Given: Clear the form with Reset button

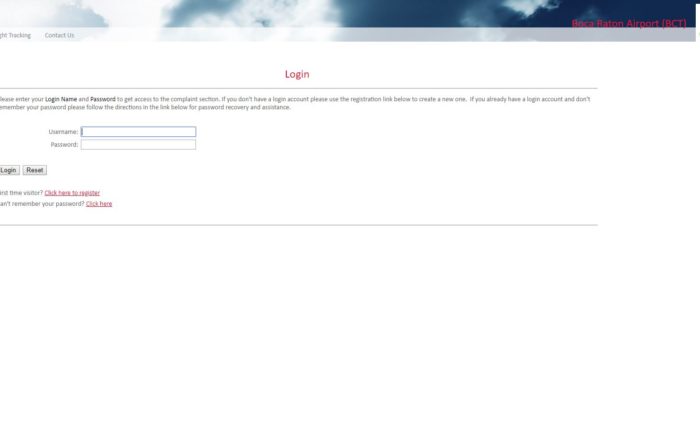Looking at the screenshot, I should (35, 171).
